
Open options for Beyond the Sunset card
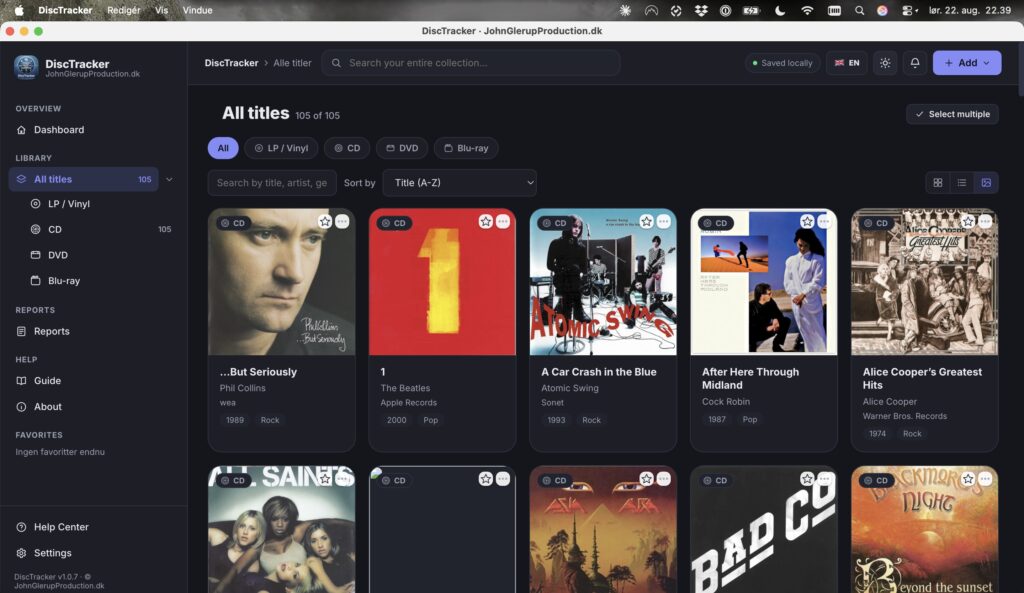(x=985, y=479)
